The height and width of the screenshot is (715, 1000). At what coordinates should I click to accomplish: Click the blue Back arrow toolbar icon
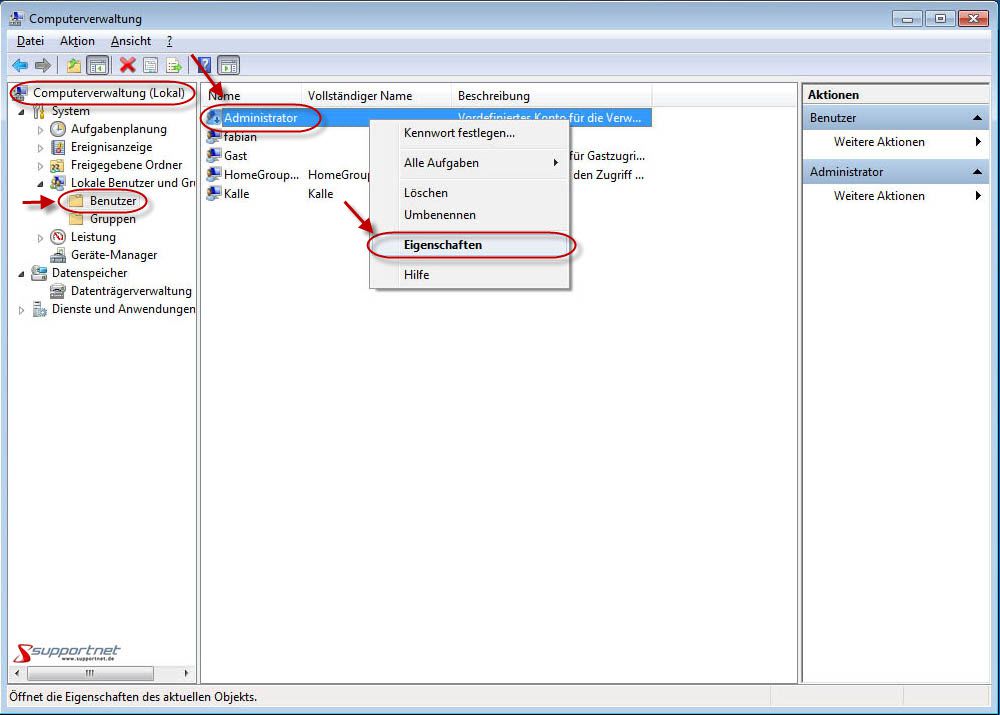coord(19,65)
